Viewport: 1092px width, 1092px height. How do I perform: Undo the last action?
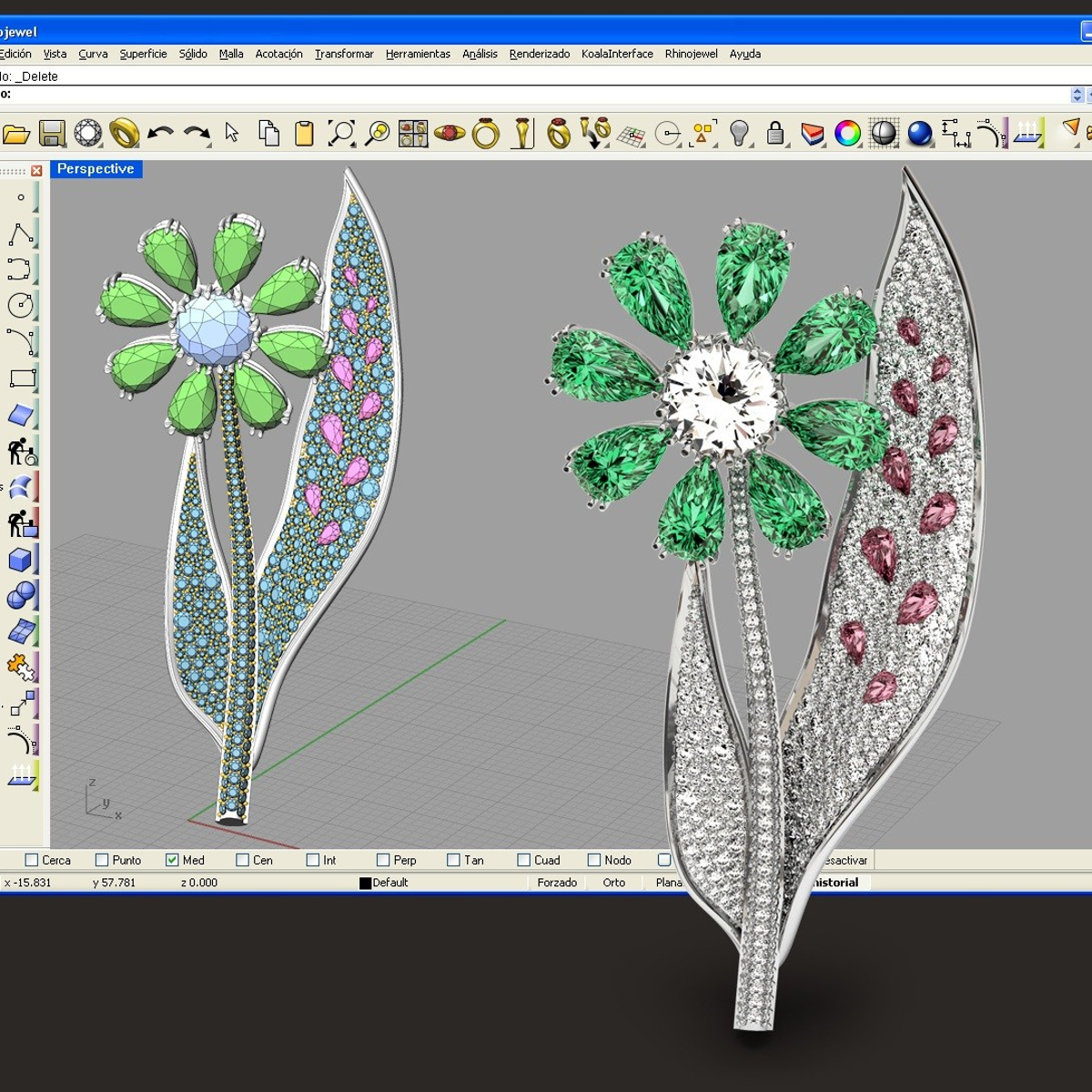point(160,134)
